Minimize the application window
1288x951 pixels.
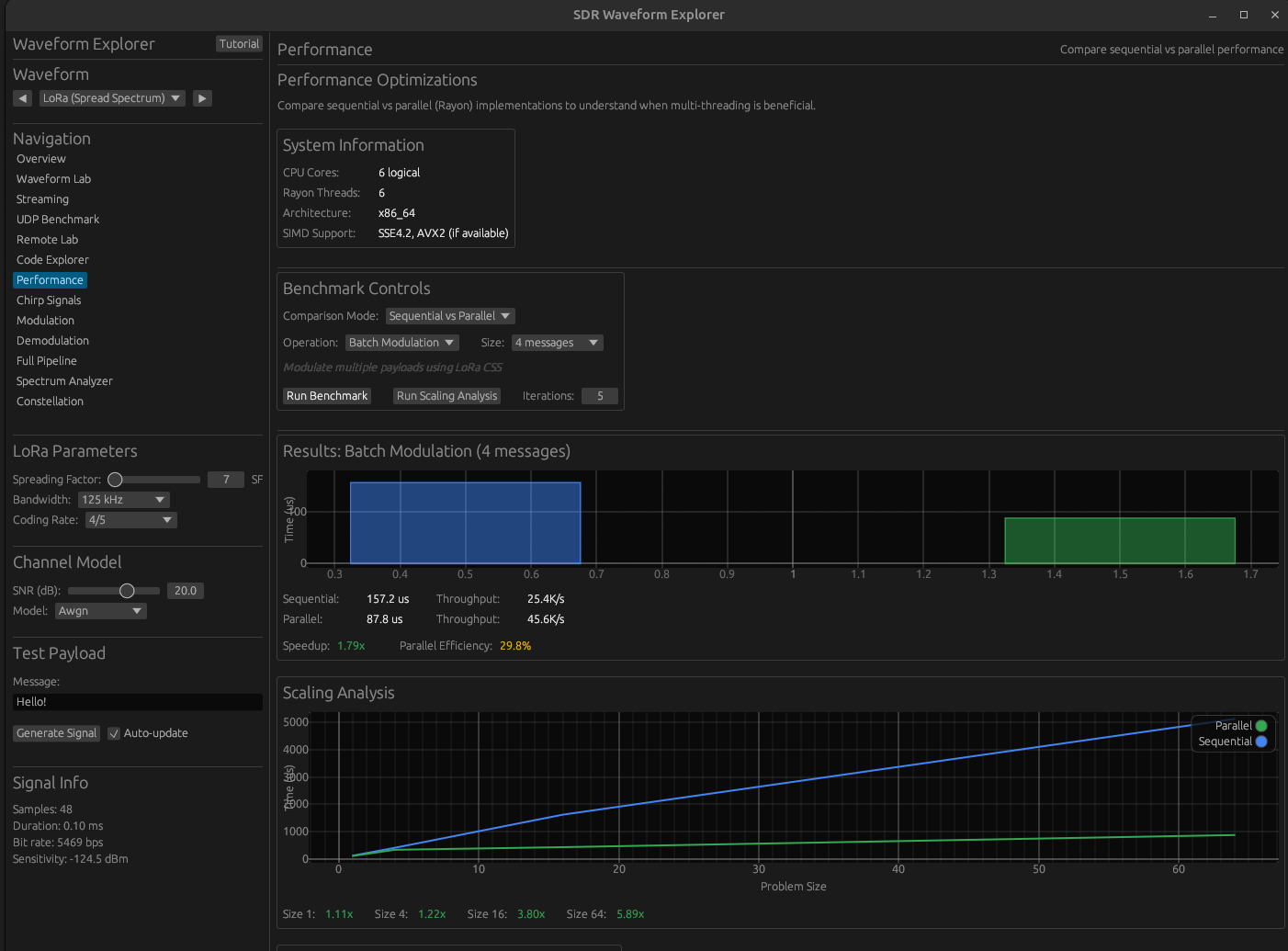coord(1213,15)
